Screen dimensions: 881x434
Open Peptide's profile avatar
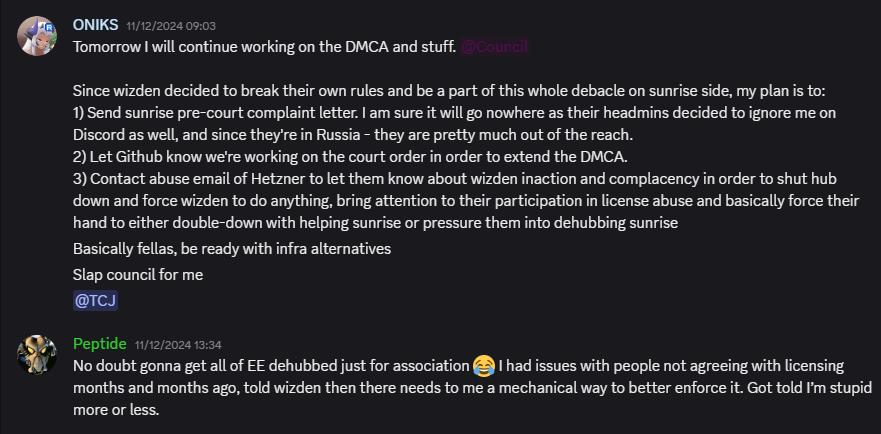[x=37, y=355]
